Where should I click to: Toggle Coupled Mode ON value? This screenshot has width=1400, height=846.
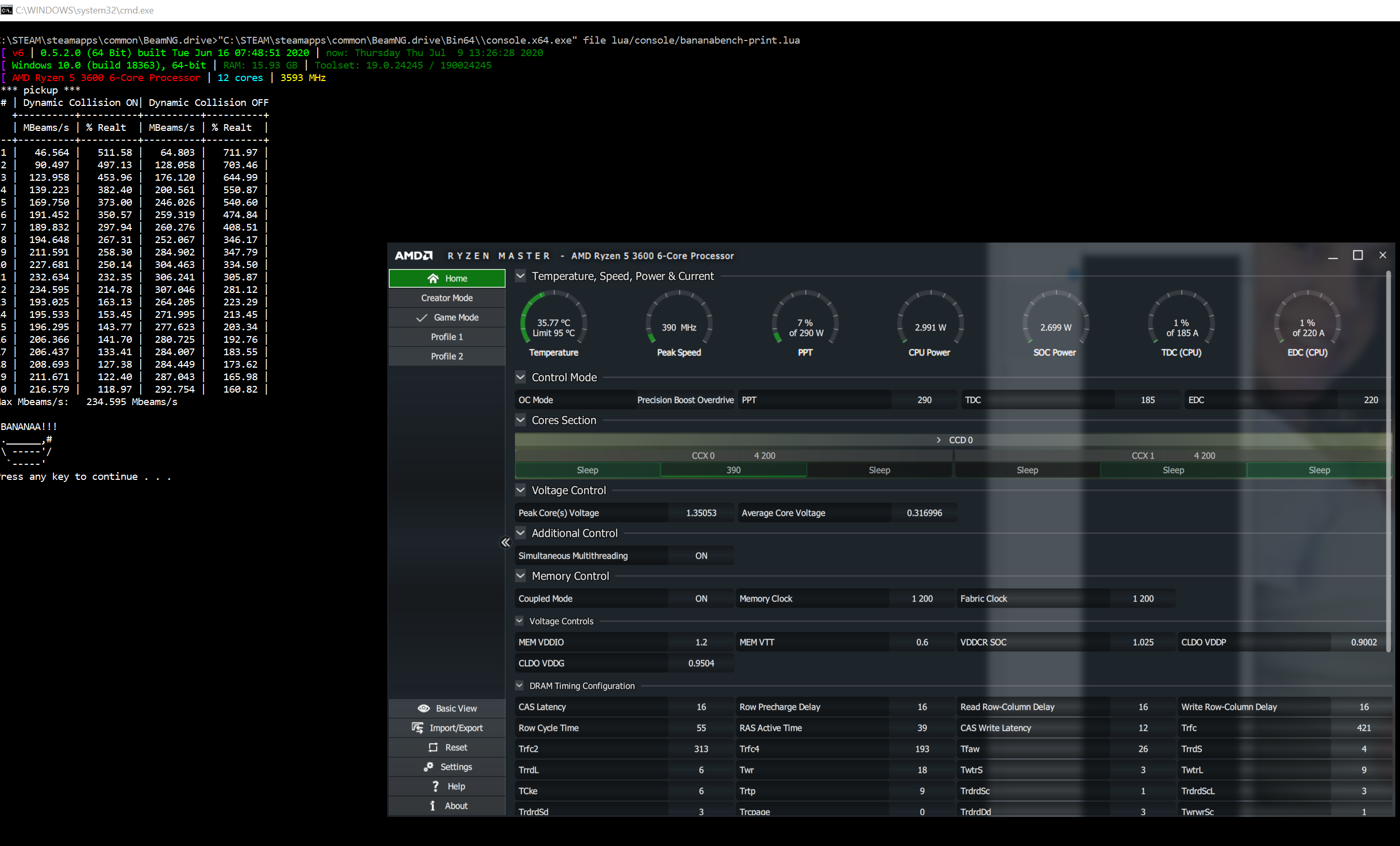pos(701,599)
